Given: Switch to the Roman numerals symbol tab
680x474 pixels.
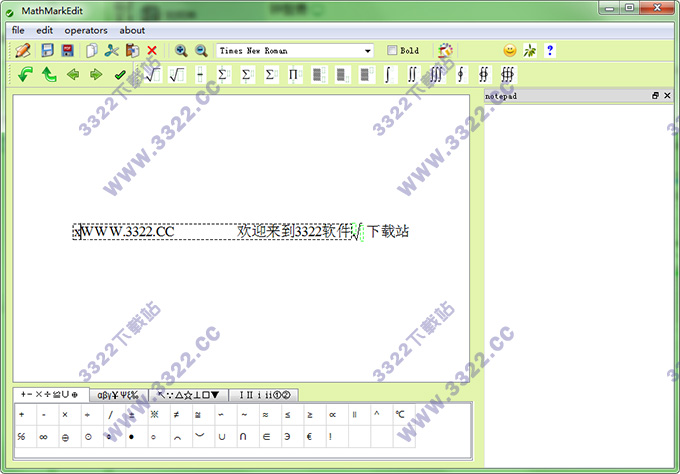Looking at the screenshot, I should pyautogui.click(x=264, y=395).
